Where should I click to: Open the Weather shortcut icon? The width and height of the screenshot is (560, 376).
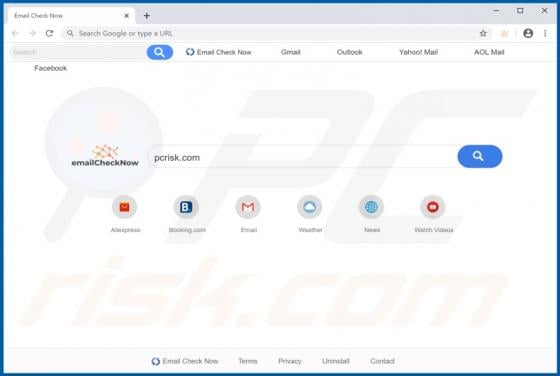pyautogui.click(x=310, y=207)
